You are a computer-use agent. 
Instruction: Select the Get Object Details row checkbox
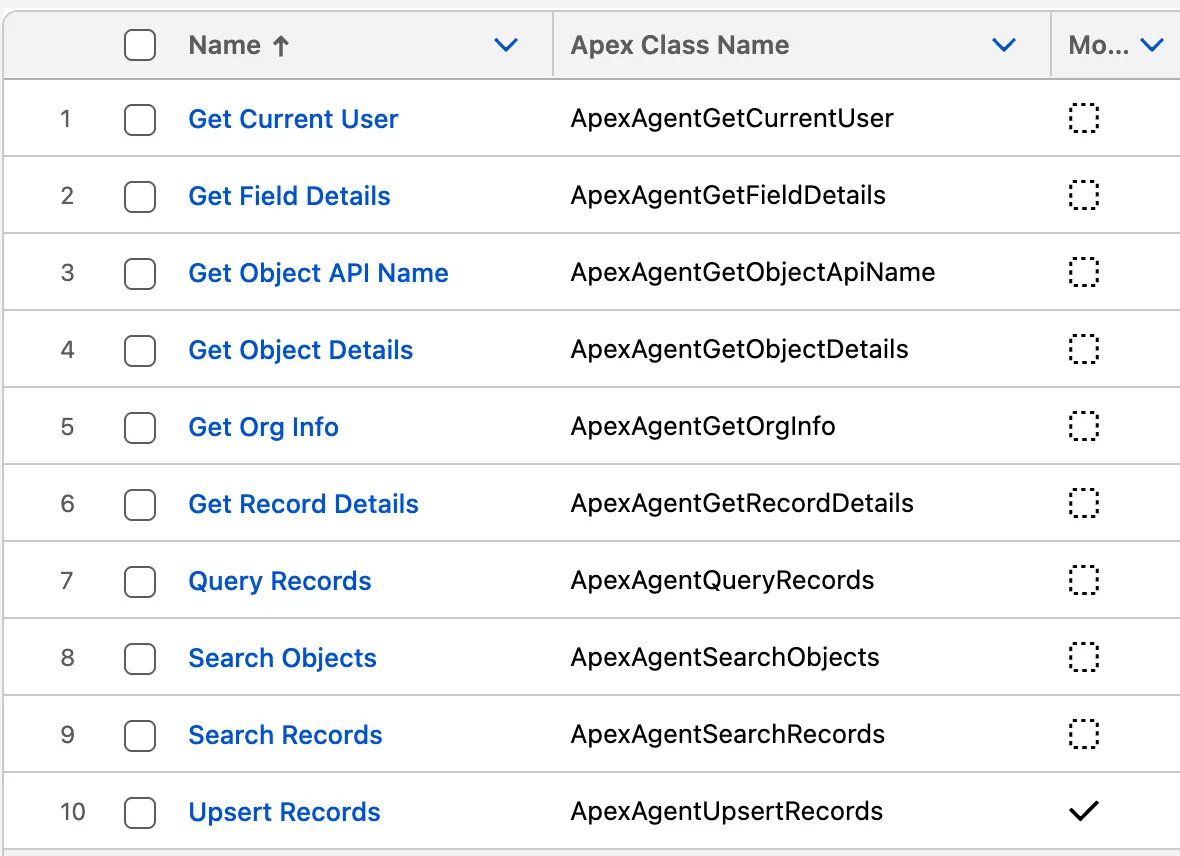140,350
